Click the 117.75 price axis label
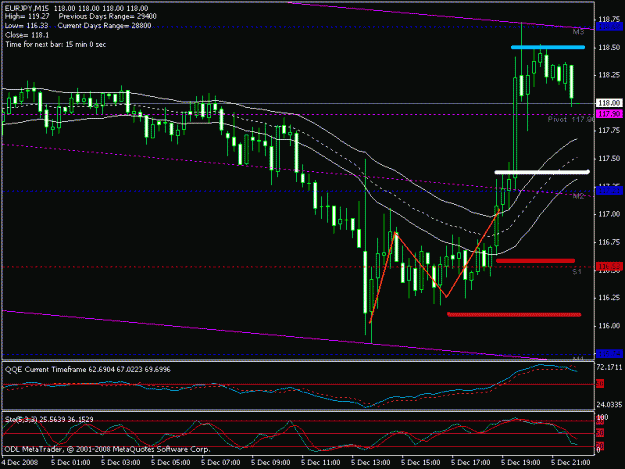The image size is (625, 469). pyautogui.click(x=609, y=130)
